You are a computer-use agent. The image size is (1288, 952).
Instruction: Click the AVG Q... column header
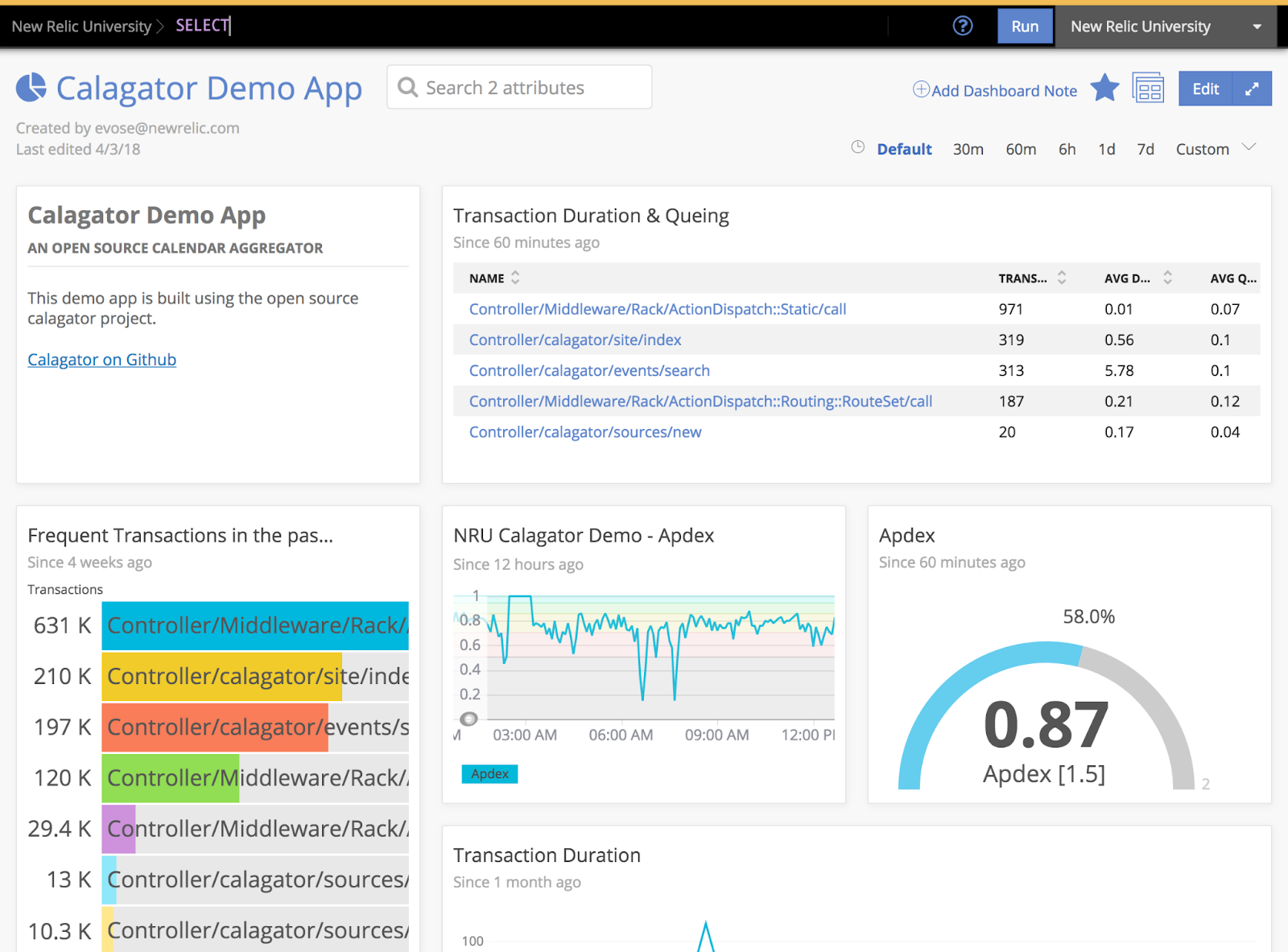[1233, 278]
